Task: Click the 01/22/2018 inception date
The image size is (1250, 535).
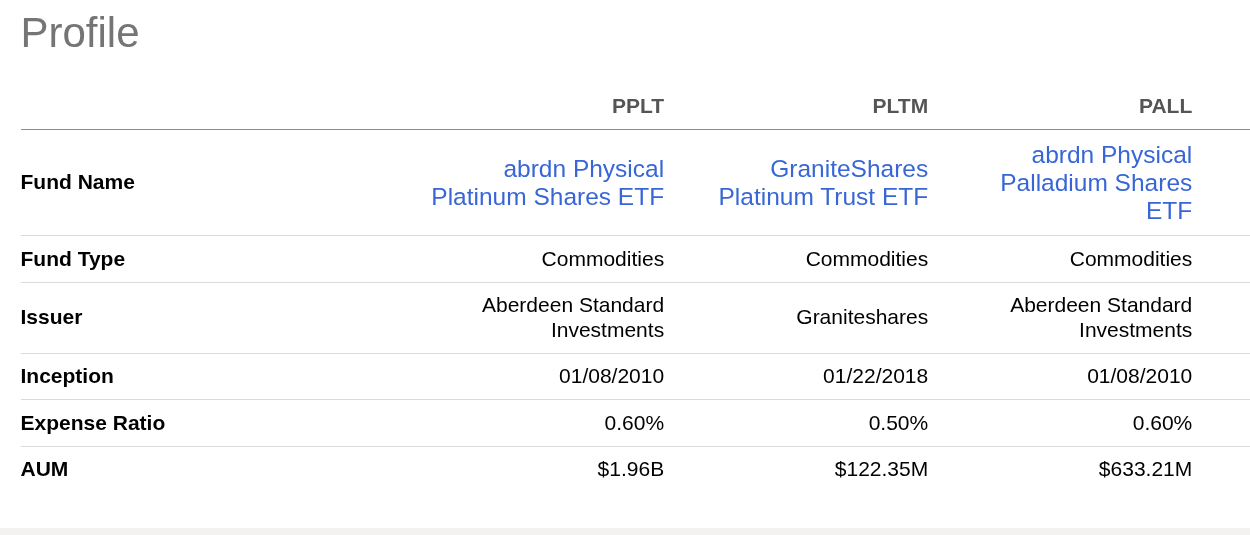Action: [x=875, y=376]
